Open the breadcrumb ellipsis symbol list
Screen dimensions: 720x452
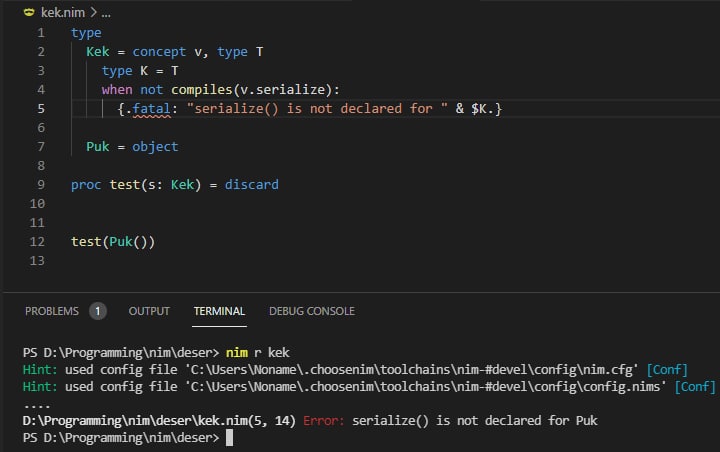(106, 13)
